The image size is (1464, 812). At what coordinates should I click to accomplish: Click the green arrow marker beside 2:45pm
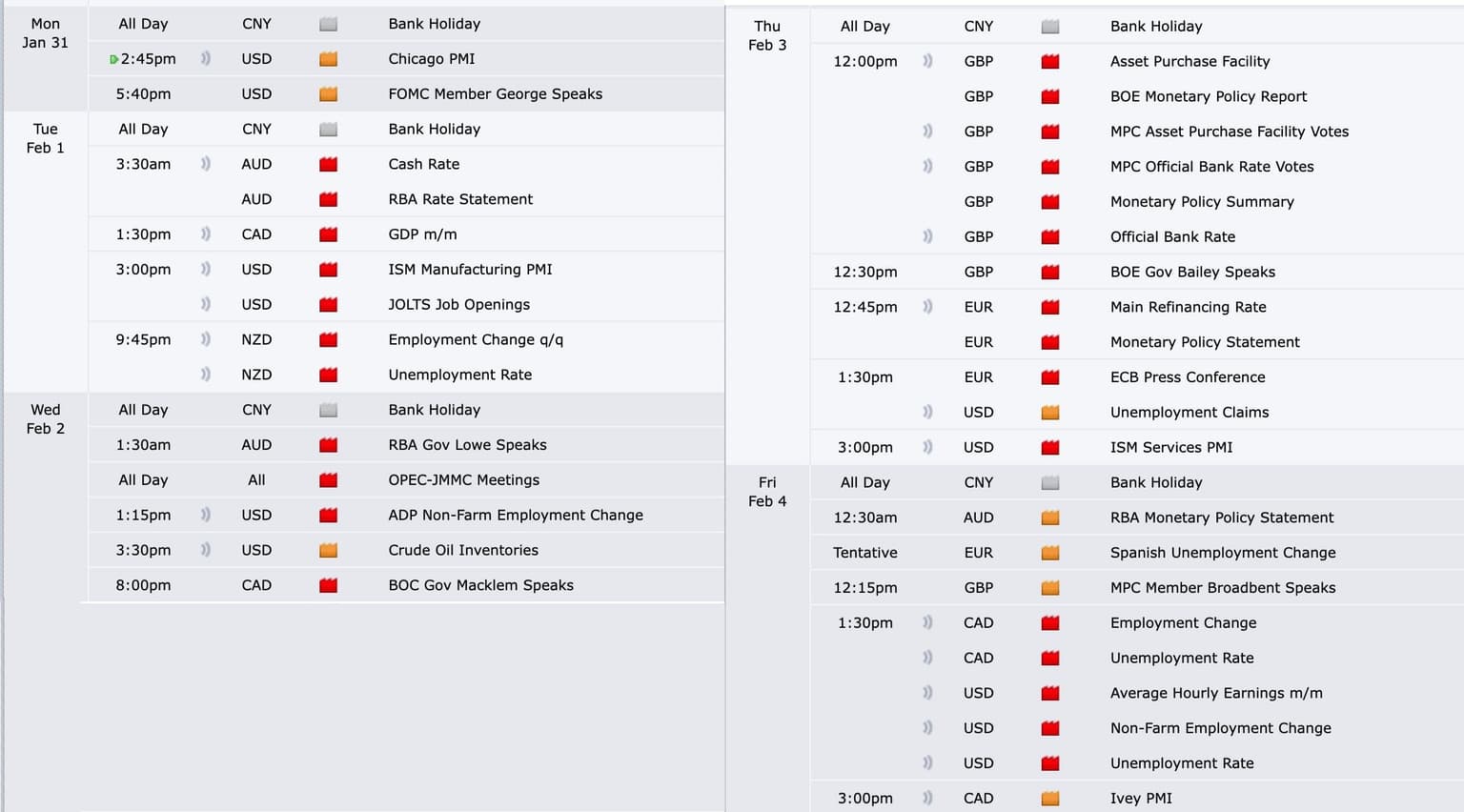coord(114,59)
